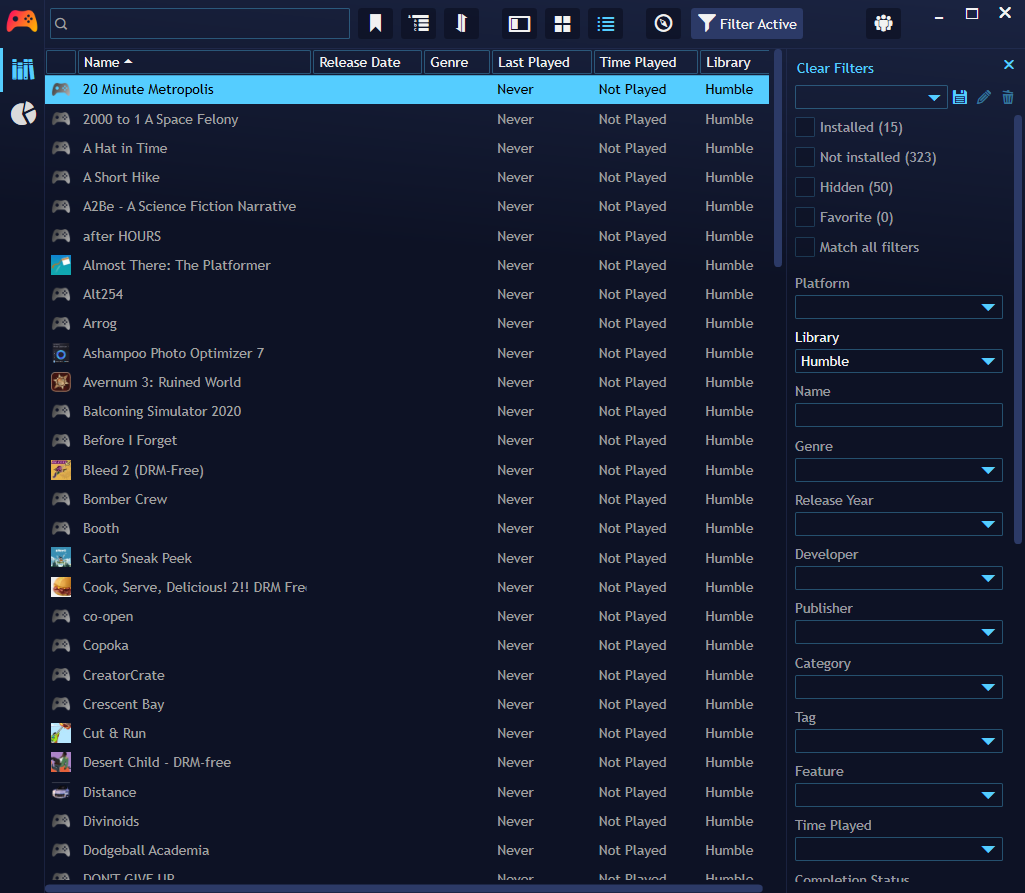The image size is (1025, 893).
Task: Open the Library dropdown showing Humble
Action: pyautogui.click(x=898, y=362)
